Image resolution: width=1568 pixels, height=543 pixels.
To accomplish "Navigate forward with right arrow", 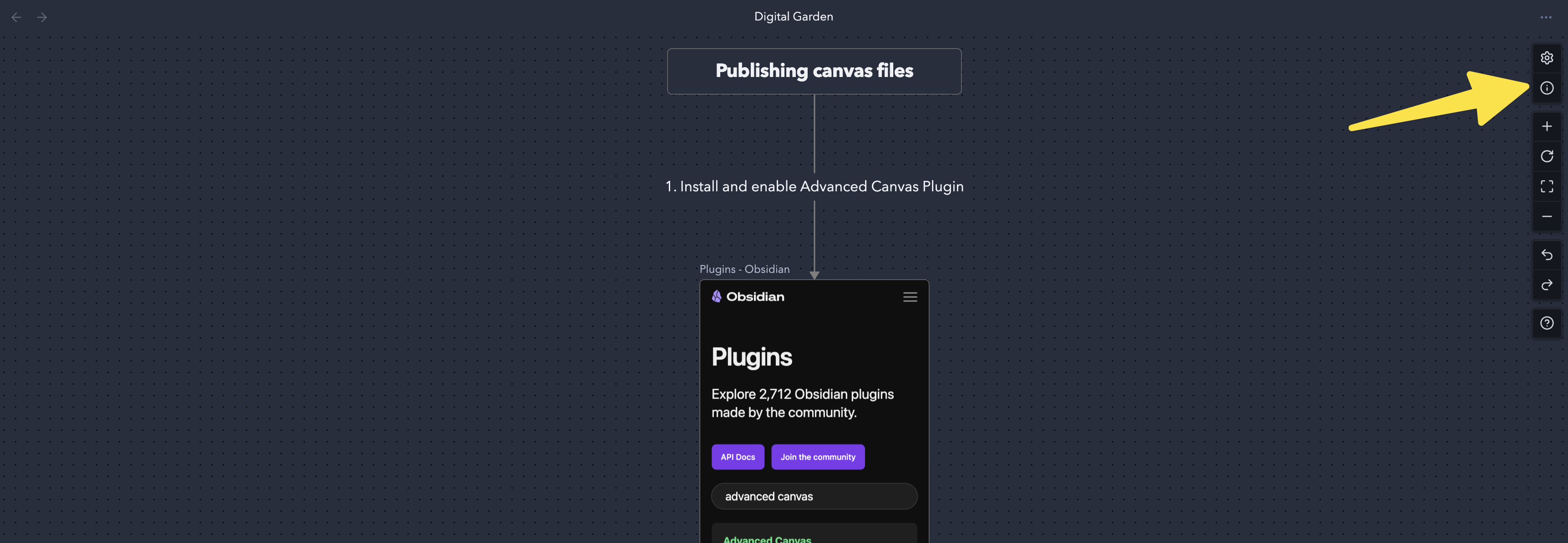I will (x=42, y=18).
